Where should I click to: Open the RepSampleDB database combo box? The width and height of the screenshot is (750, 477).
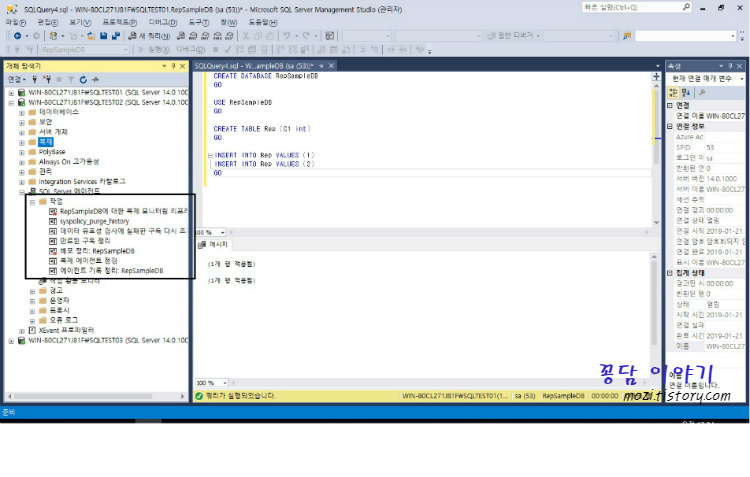point(85,50)
